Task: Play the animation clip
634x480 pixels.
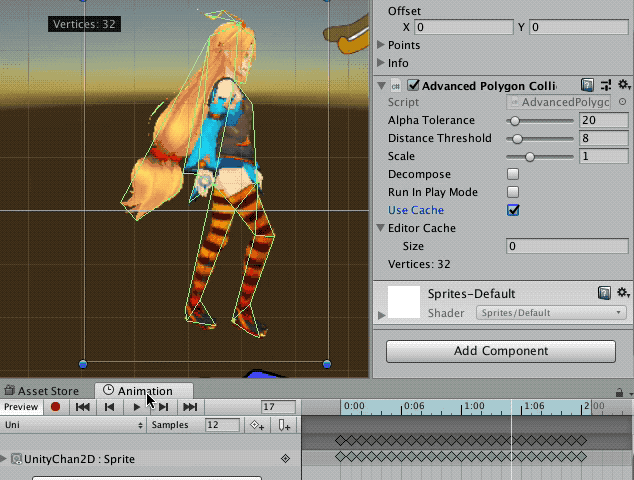Action: [x=136, y=407]
